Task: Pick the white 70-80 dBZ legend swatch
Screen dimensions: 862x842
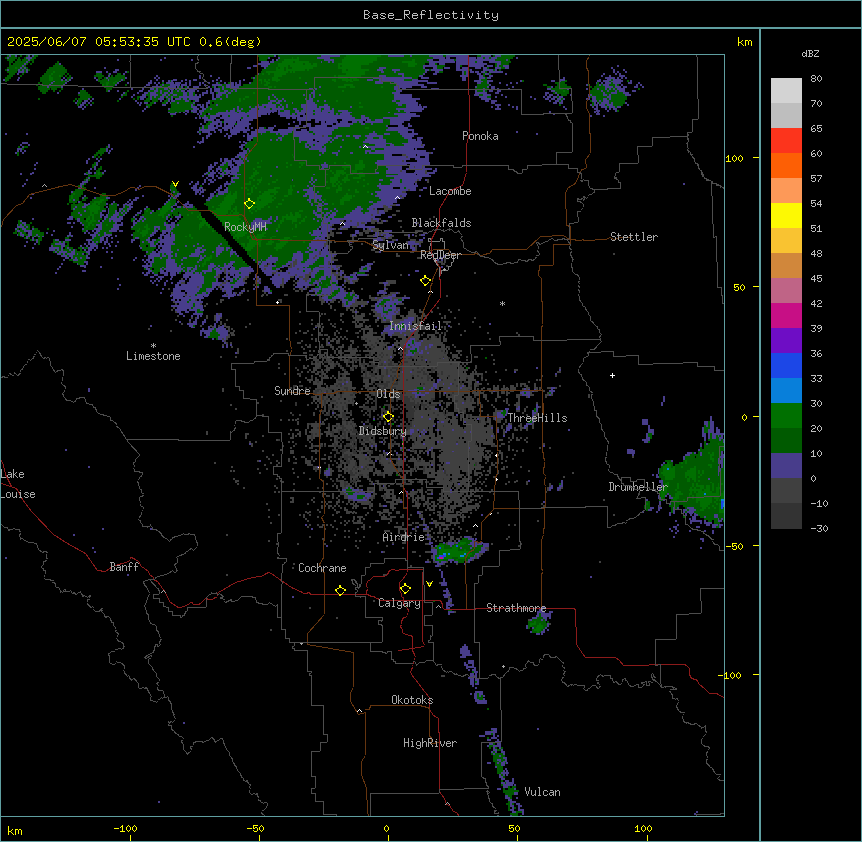Action: point(786,91)
